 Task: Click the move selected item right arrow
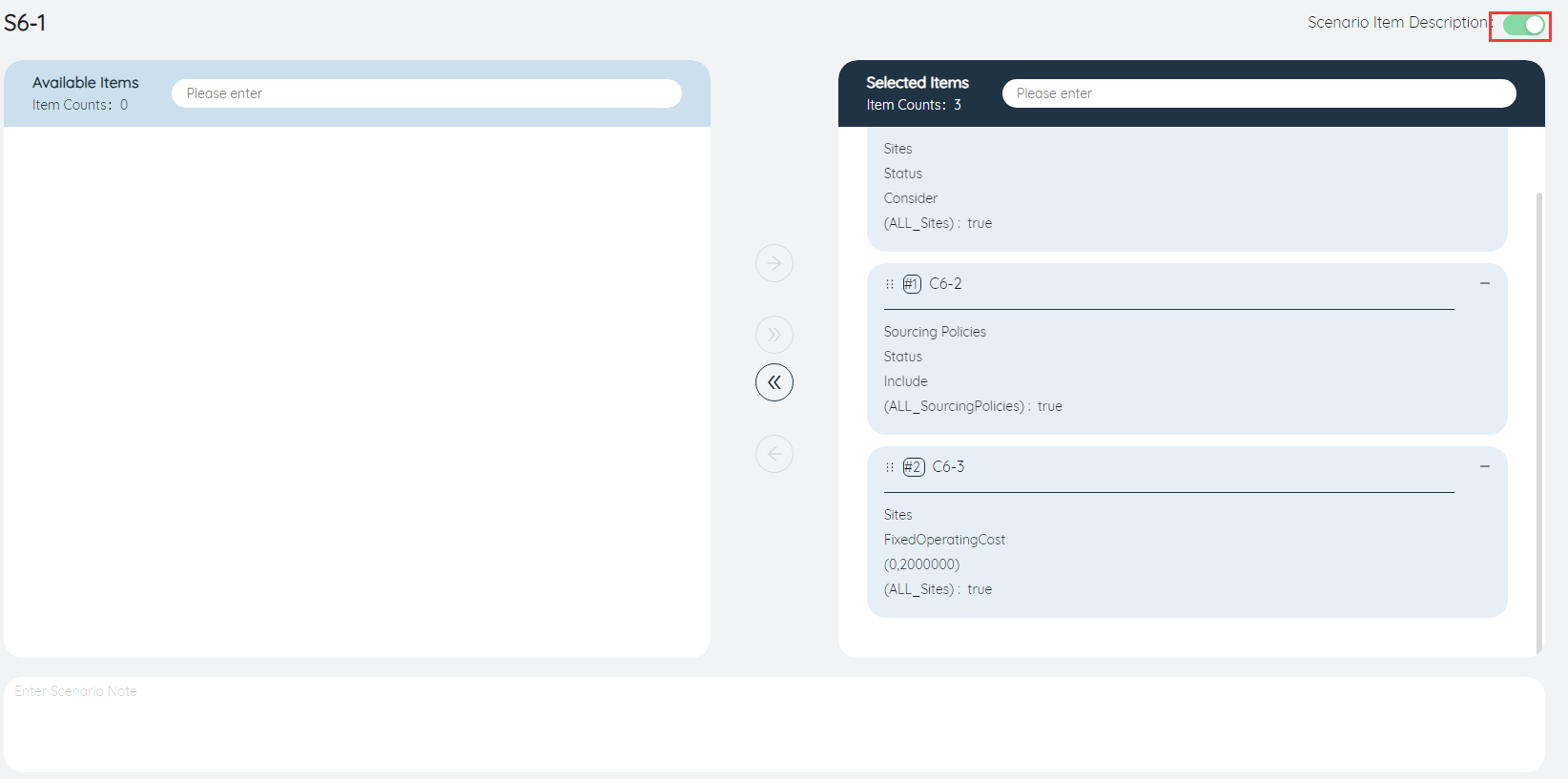click(x=774, y=263)
